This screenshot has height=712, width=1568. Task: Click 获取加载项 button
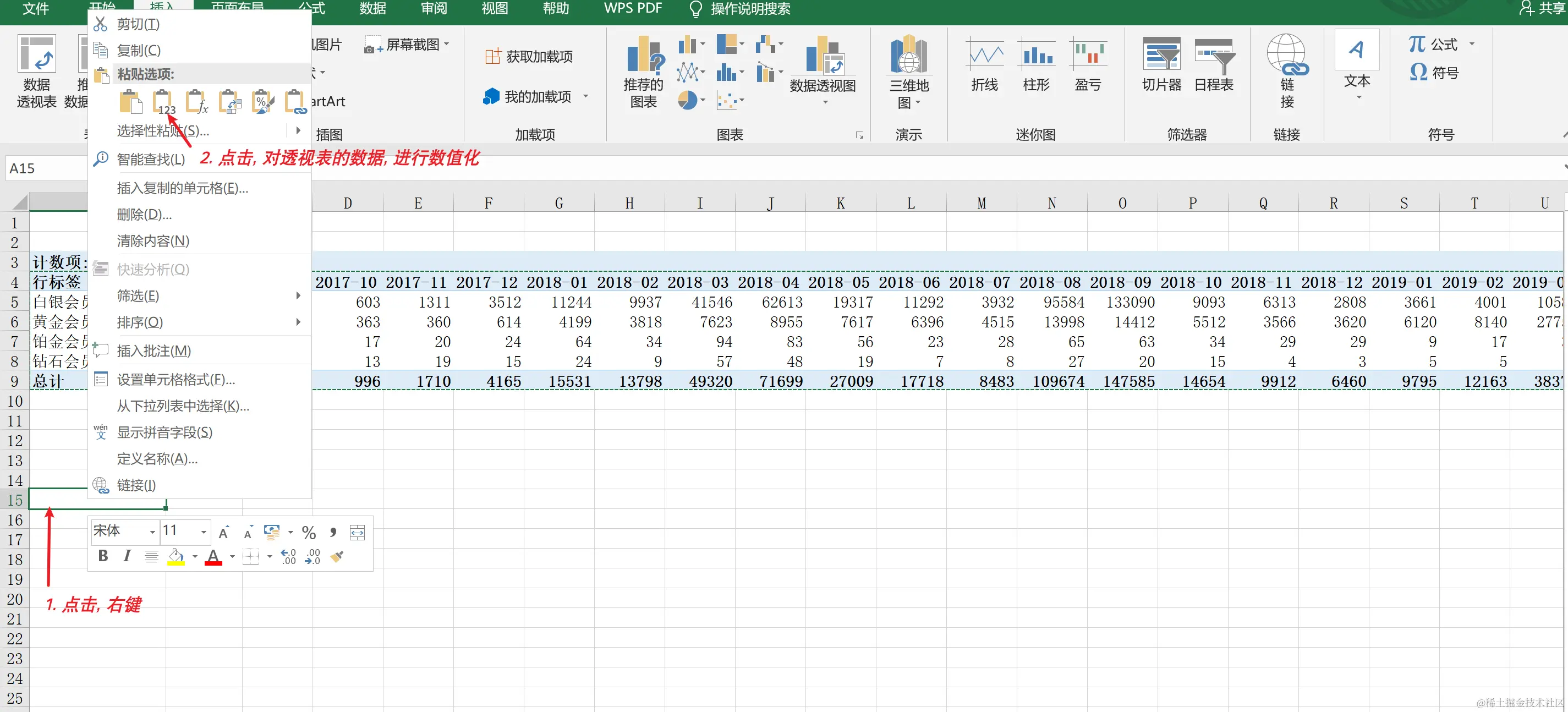528,57
